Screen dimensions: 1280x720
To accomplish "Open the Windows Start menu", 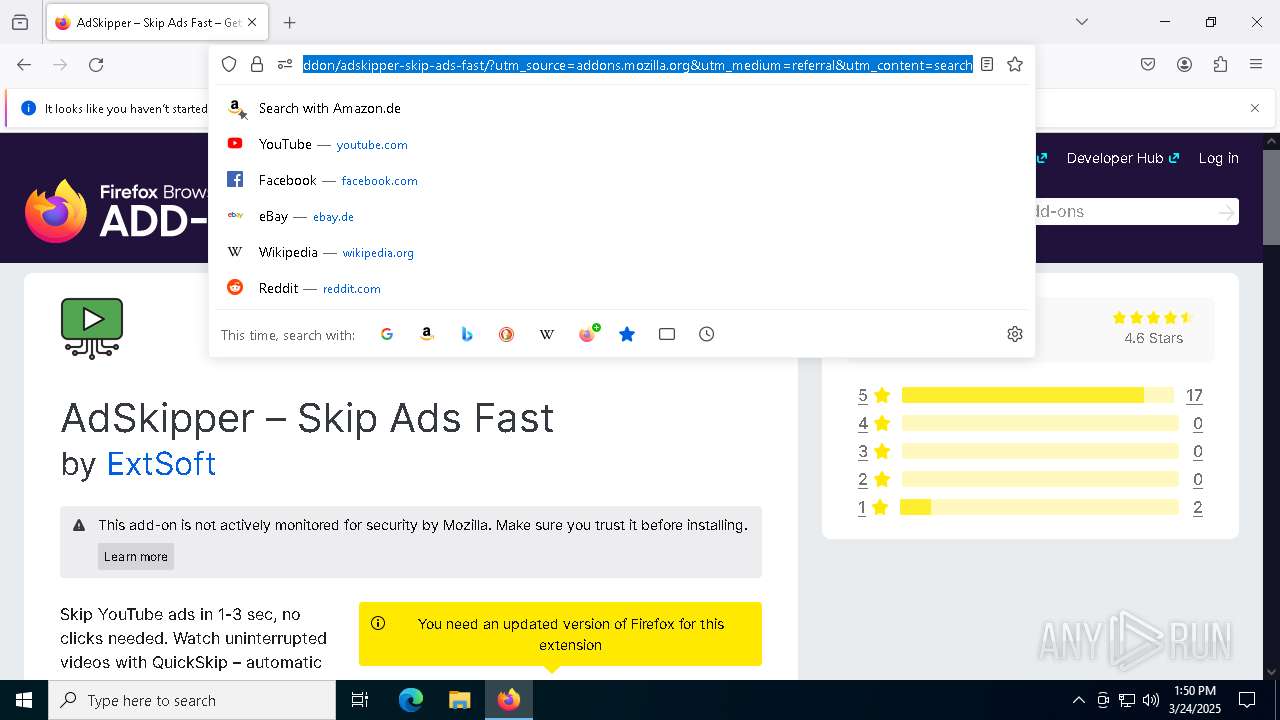I will (24, 700).
